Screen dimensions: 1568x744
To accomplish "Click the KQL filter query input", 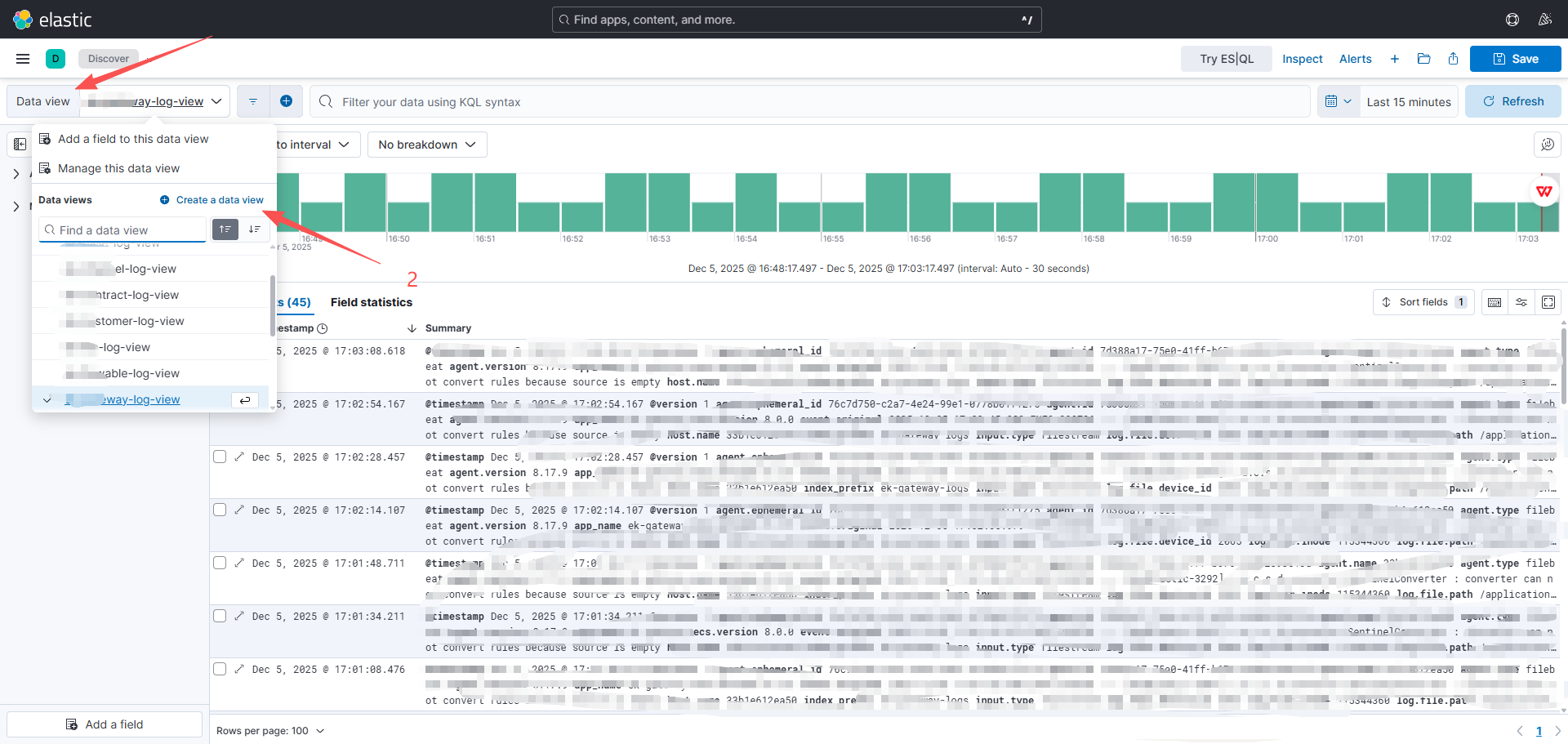I will tap(810, 101).
